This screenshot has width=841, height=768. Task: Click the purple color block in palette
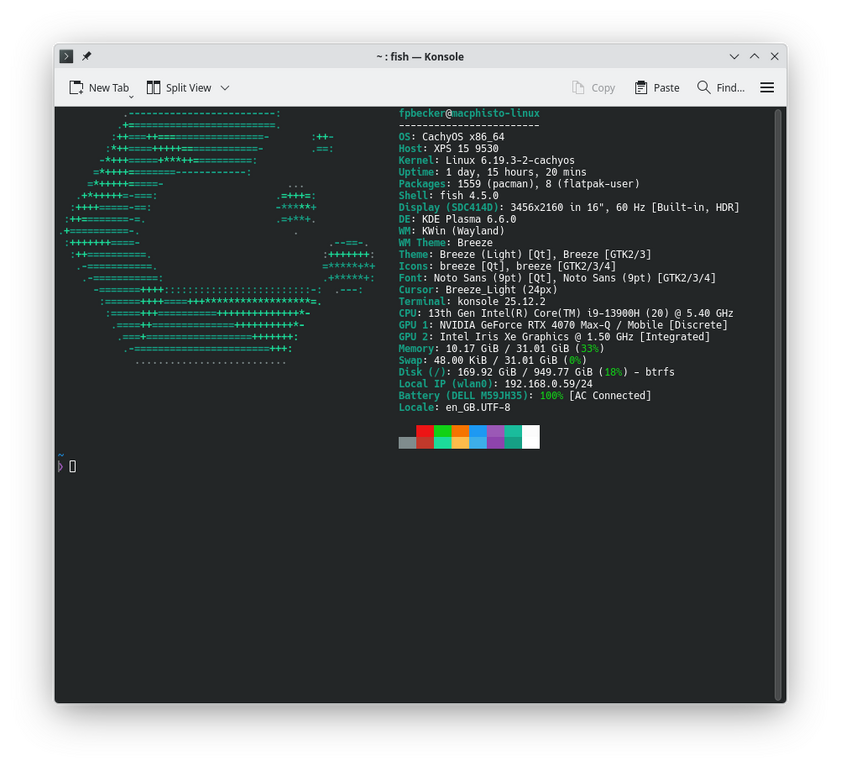(x=496, y=431)
